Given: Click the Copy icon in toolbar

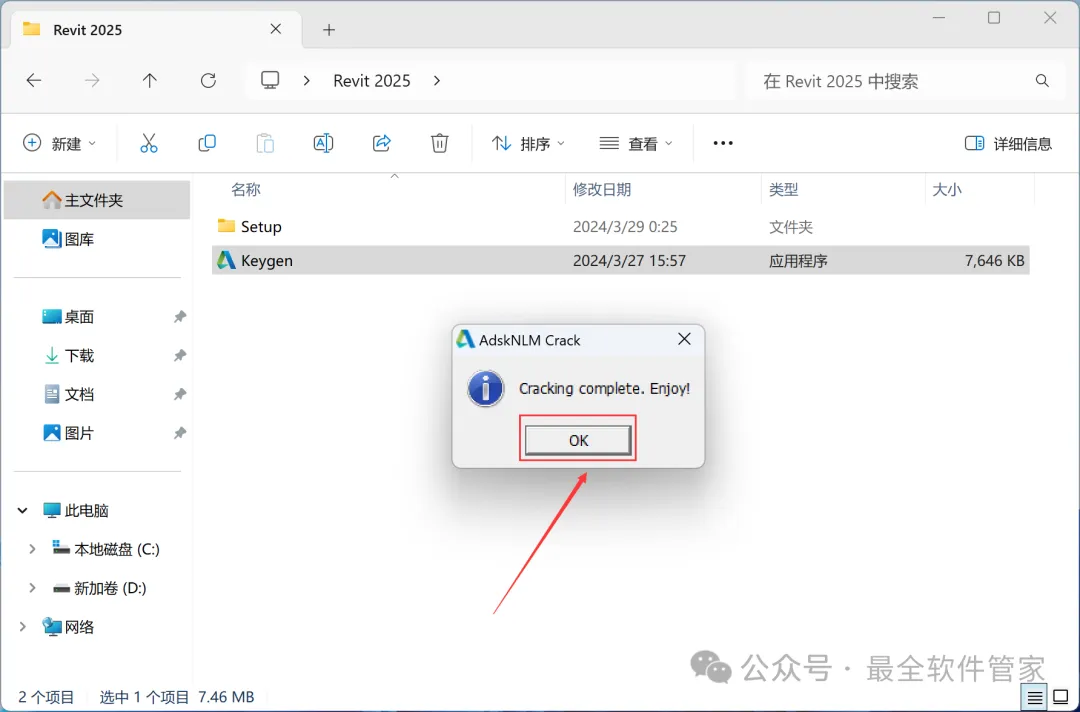Looking at the screenshot, I should pos(207,143).
